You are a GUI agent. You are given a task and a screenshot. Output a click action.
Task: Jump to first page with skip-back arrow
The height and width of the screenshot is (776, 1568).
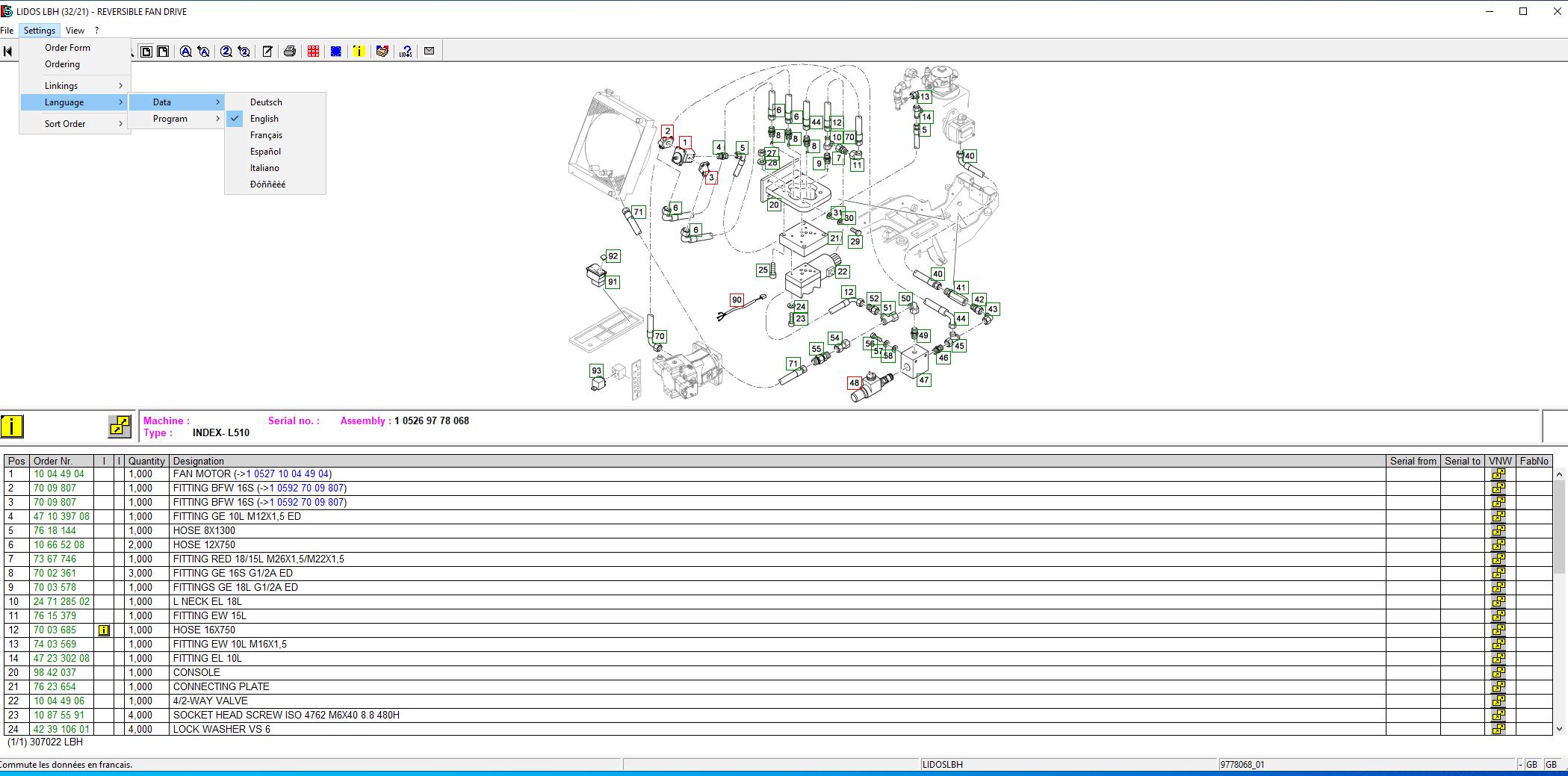coord(8,52)
